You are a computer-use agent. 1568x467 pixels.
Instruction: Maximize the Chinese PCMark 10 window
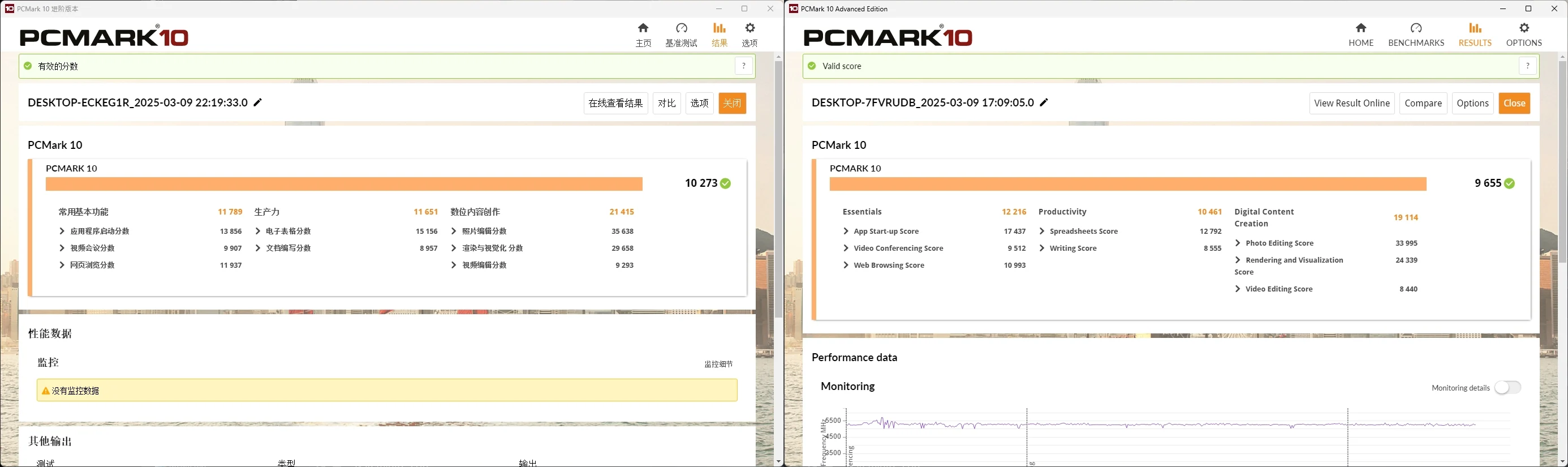[744, 8]
